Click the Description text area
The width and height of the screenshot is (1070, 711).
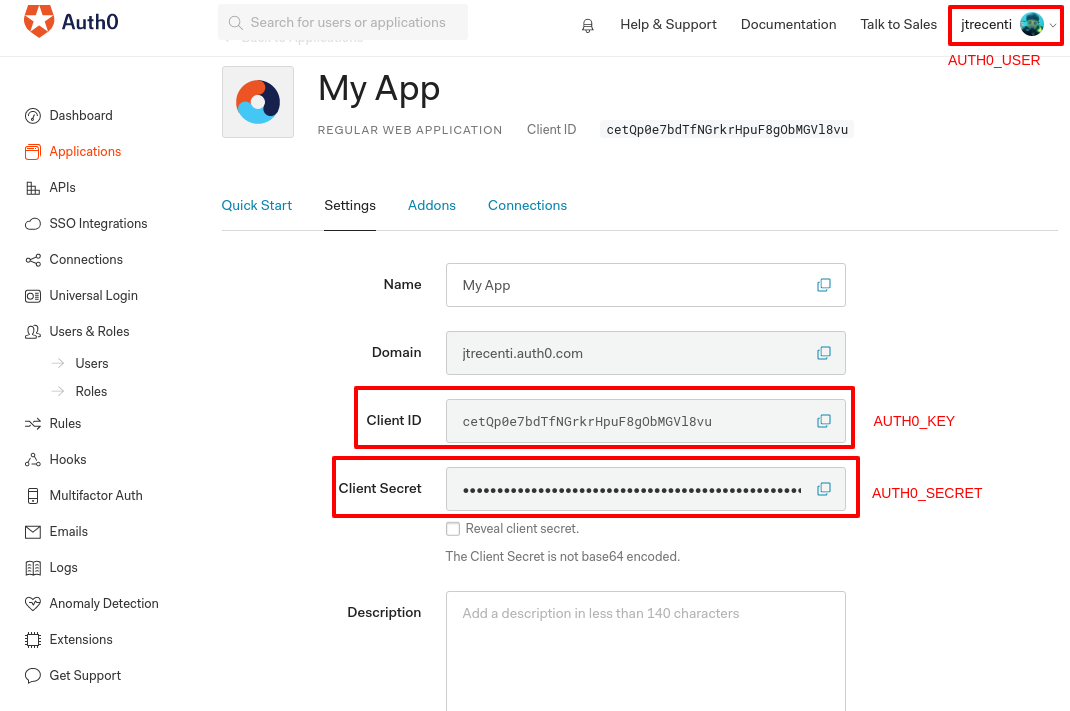[x=646, y=652]
